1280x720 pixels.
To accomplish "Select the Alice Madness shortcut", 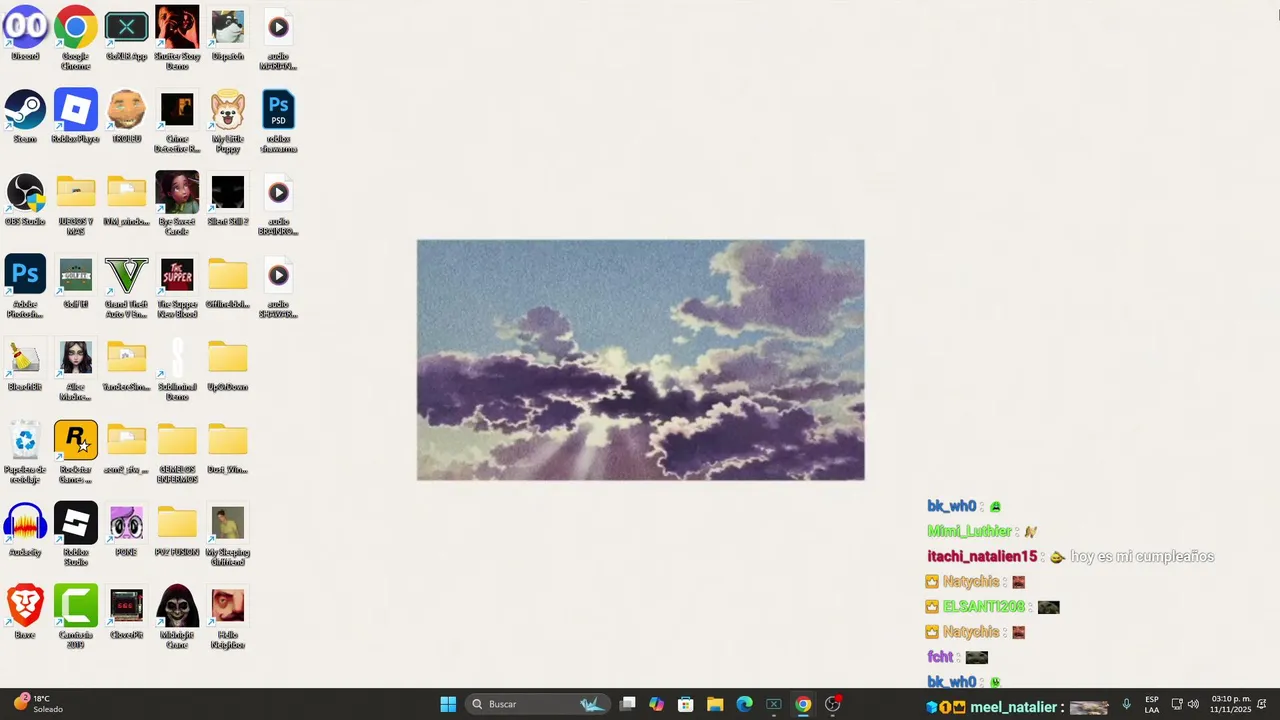I will (x=76, y=370).
